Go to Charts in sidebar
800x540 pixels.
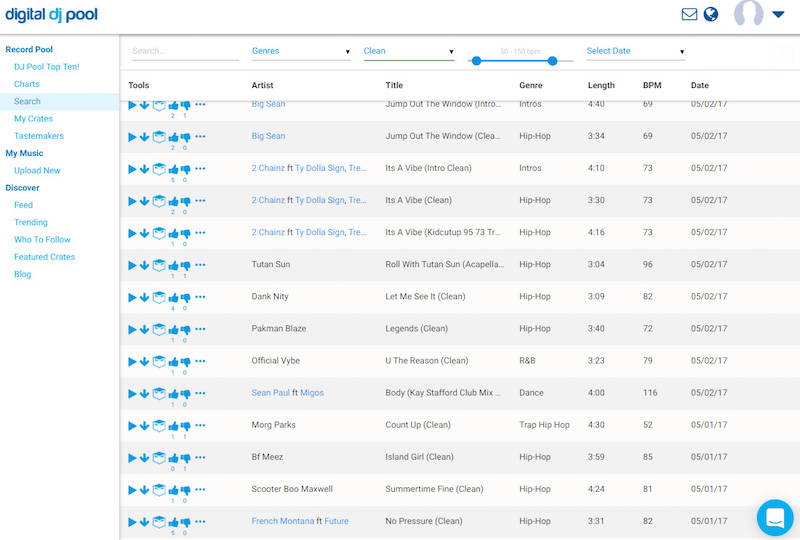point(27,84)
